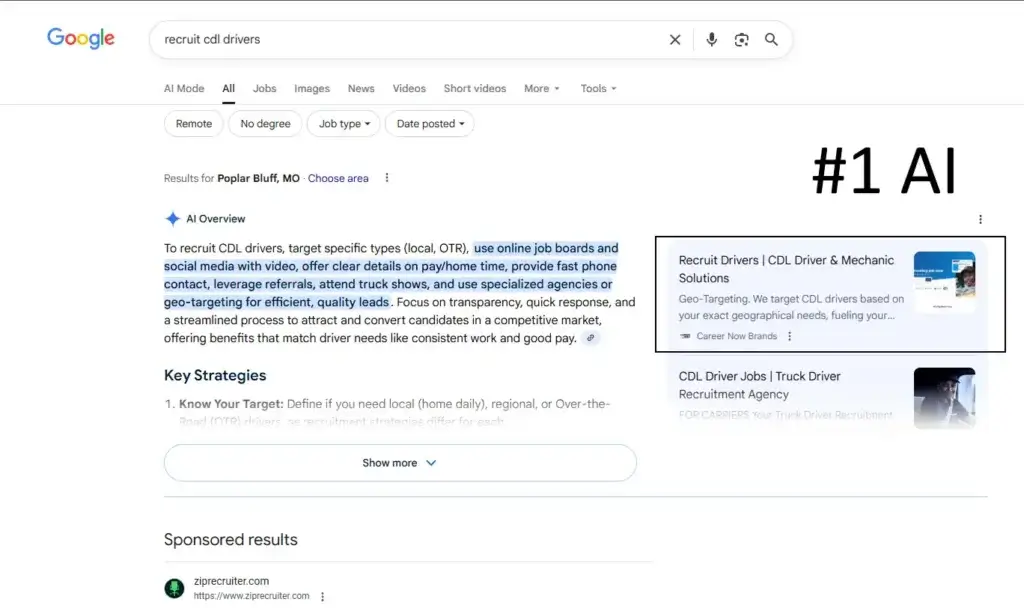Select the Choose area link
1024x608 pixels.
pyautogui.click(x=338, y=178)
